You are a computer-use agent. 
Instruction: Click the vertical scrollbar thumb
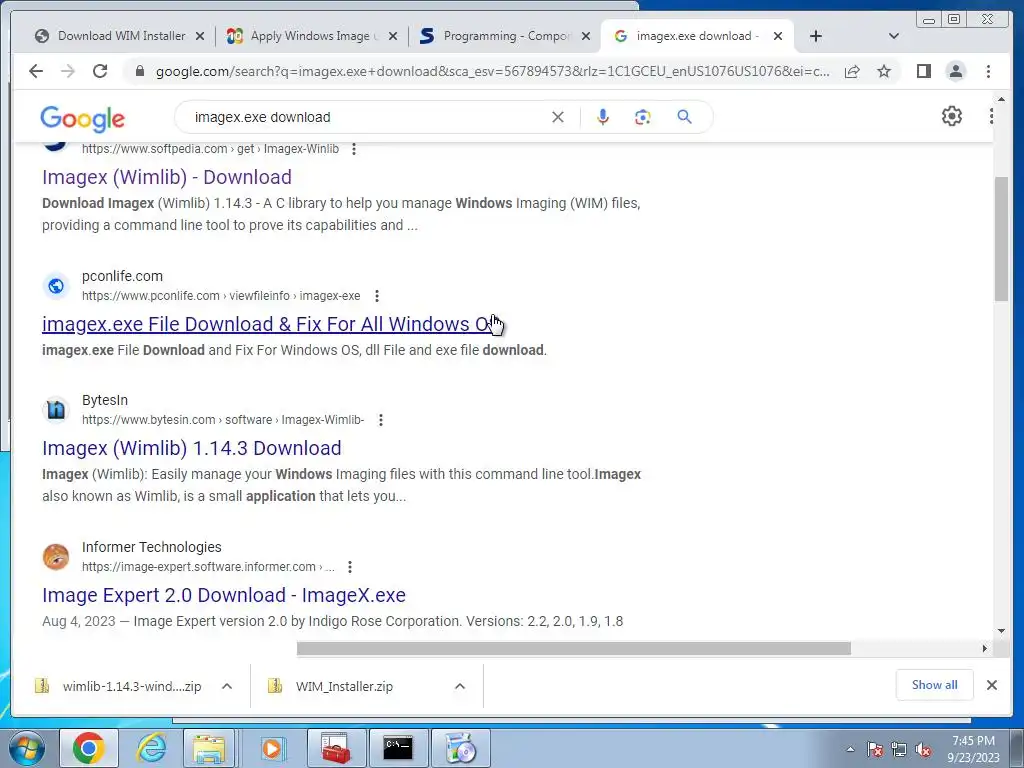click(1001, 238)
